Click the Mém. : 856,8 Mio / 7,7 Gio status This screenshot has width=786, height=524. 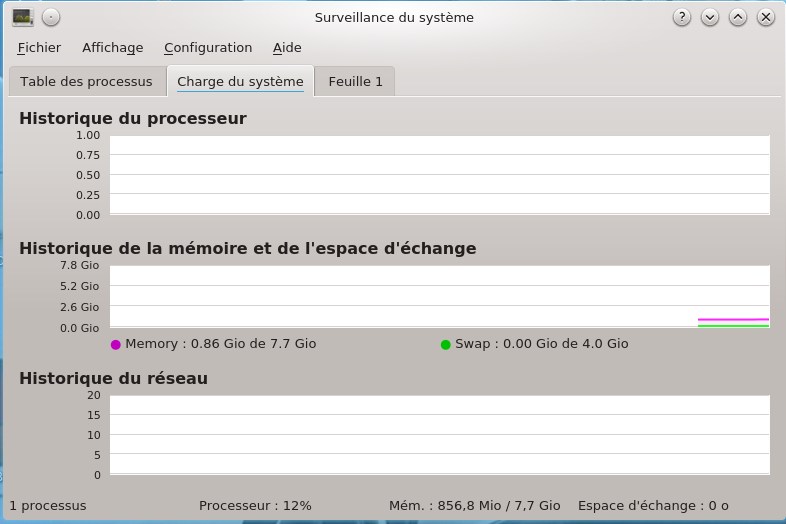pyautogui.click(x=475, y=505)
